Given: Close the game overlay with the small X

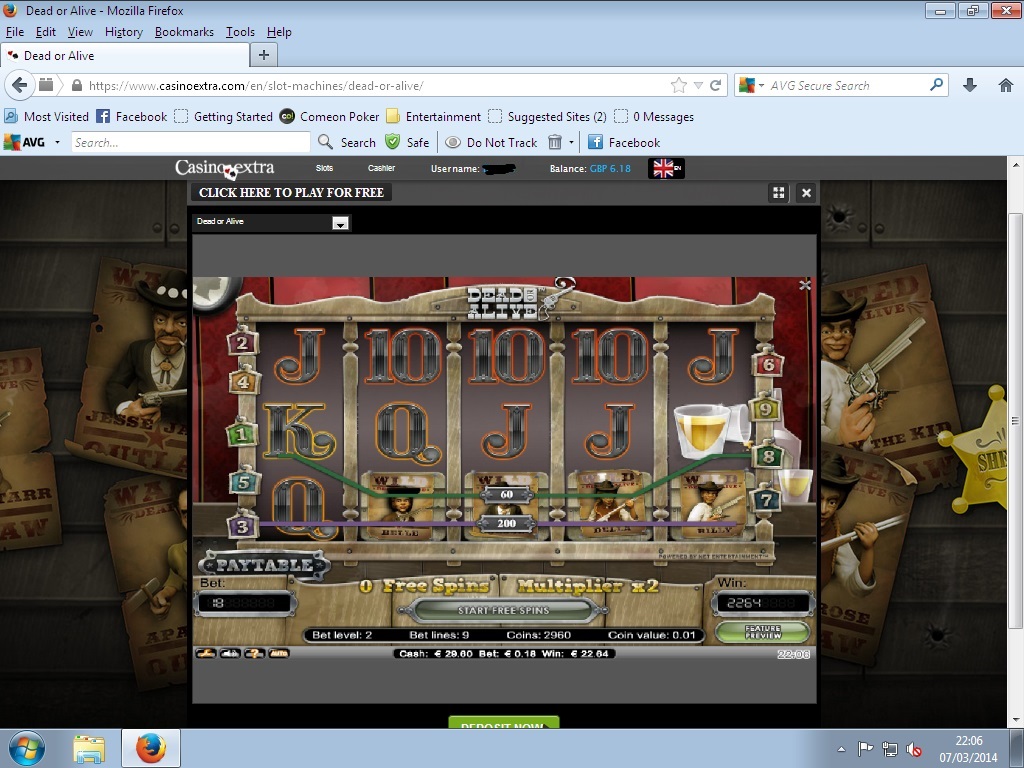Looking at the screenshot, I should click(x=805, y=285).
